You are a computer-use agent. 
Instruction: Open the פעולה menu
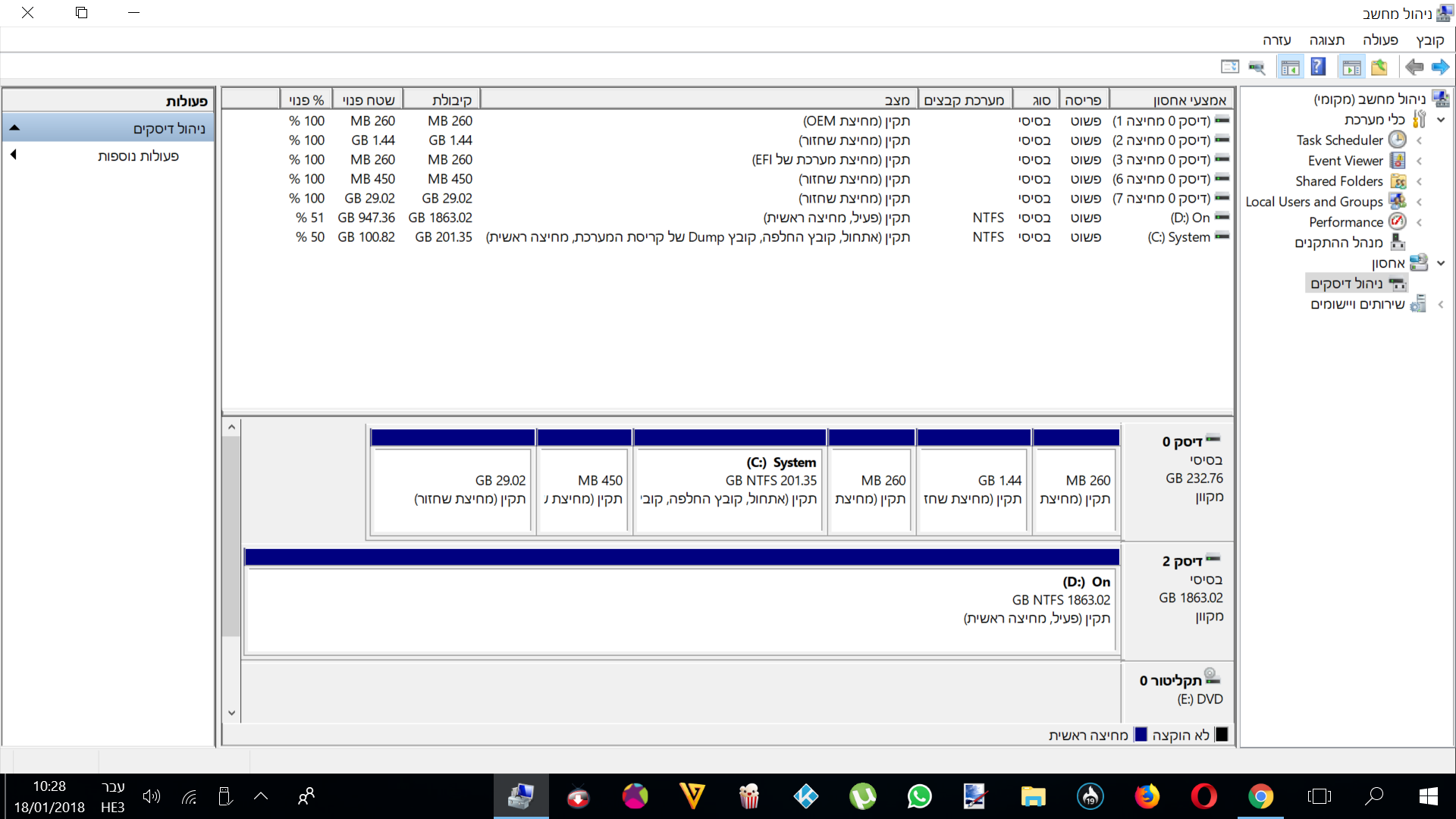[x=1379, y=40]
